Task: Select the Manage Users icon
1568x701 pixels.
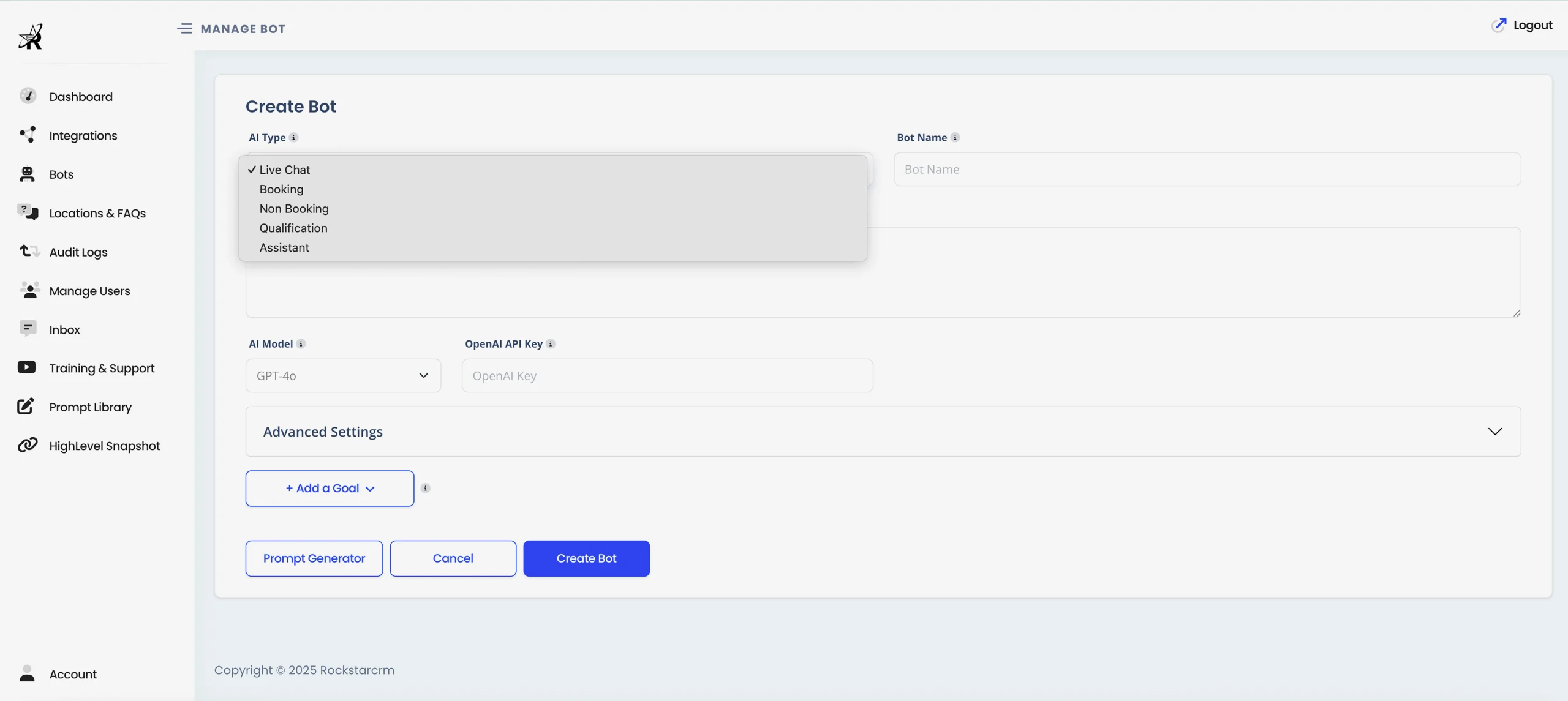Action: tap(28, 290)
